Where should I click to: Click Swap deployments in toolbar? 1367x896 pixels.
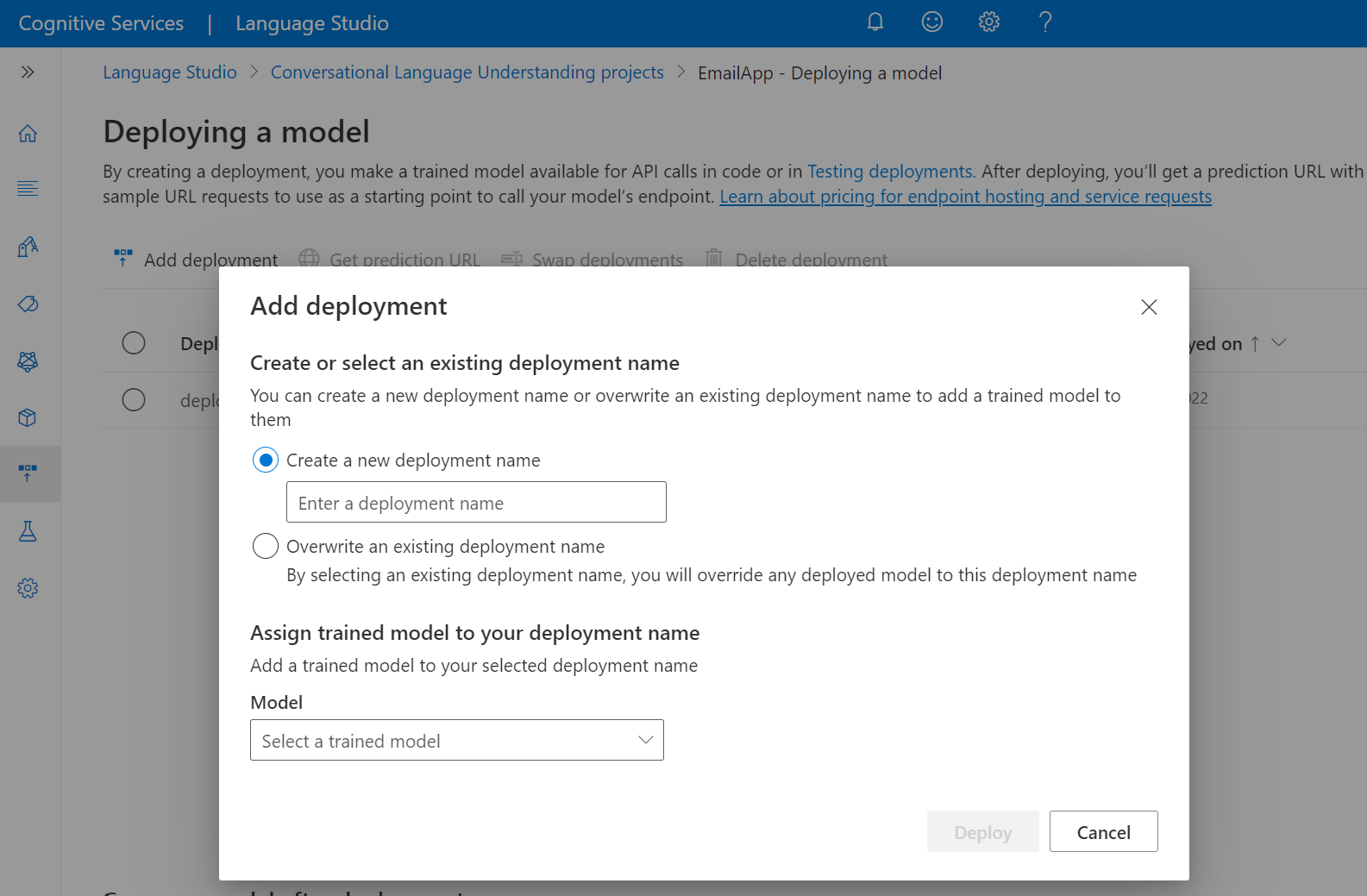tap(593, 260)
